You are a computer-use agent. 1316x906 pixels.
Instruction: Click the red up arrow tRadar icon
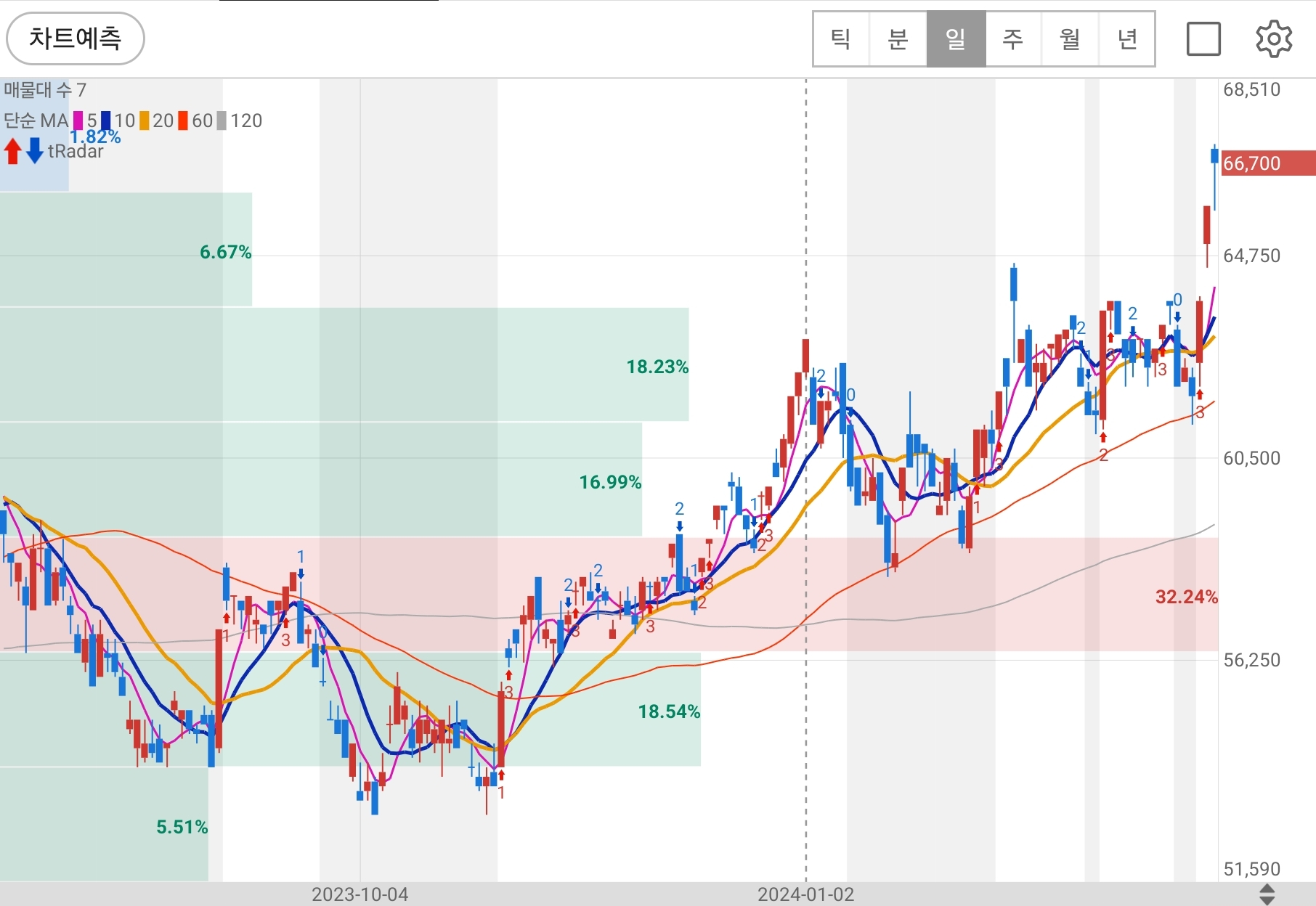point(12,151)
